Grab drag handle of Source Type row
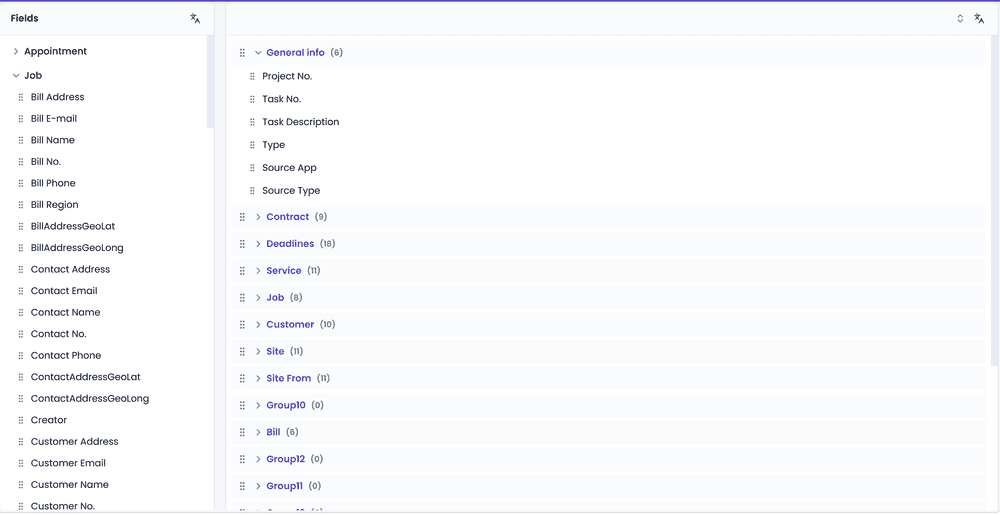The width and height of the screenshot is (1000, 515). (253, 191)
